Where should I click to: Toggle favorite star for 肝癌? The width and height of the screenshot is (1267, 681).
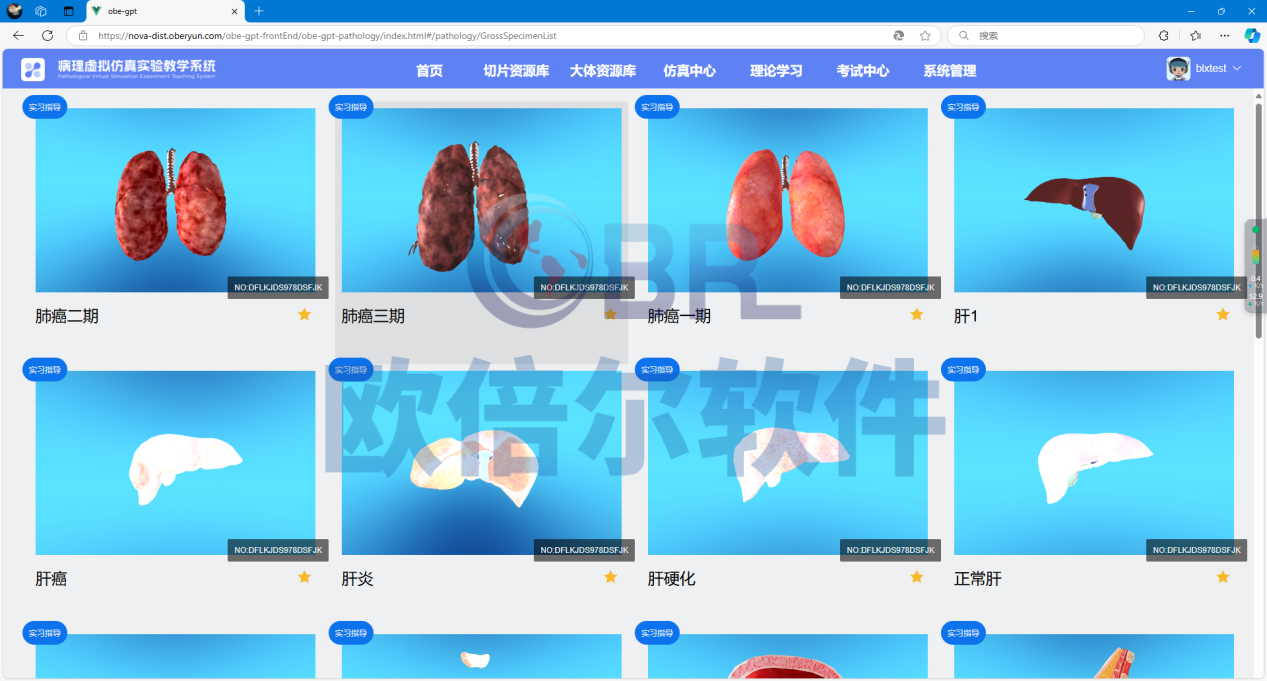pyautogui.click(x=305, y=577)
